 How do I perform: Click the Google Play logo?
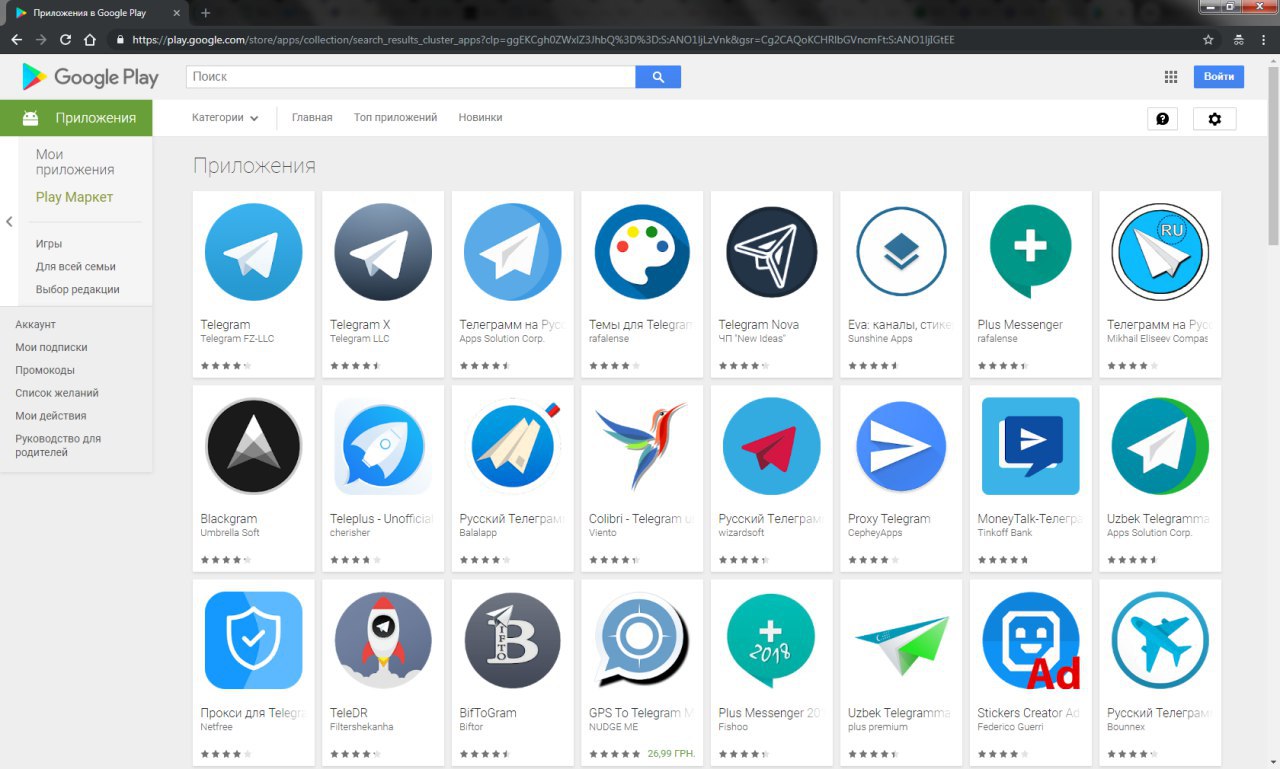90,77
